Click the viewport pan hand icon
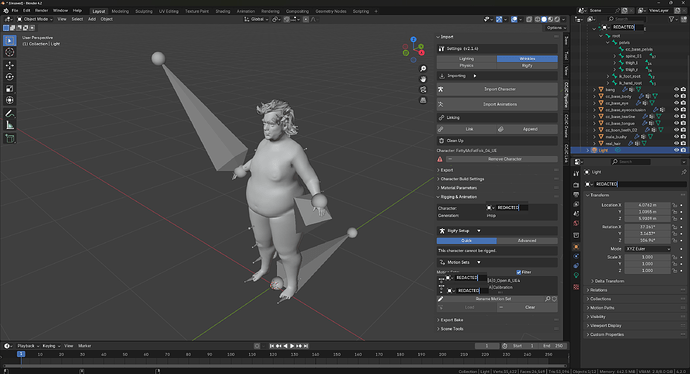The image size is (690, 374). tap(423, 79)
